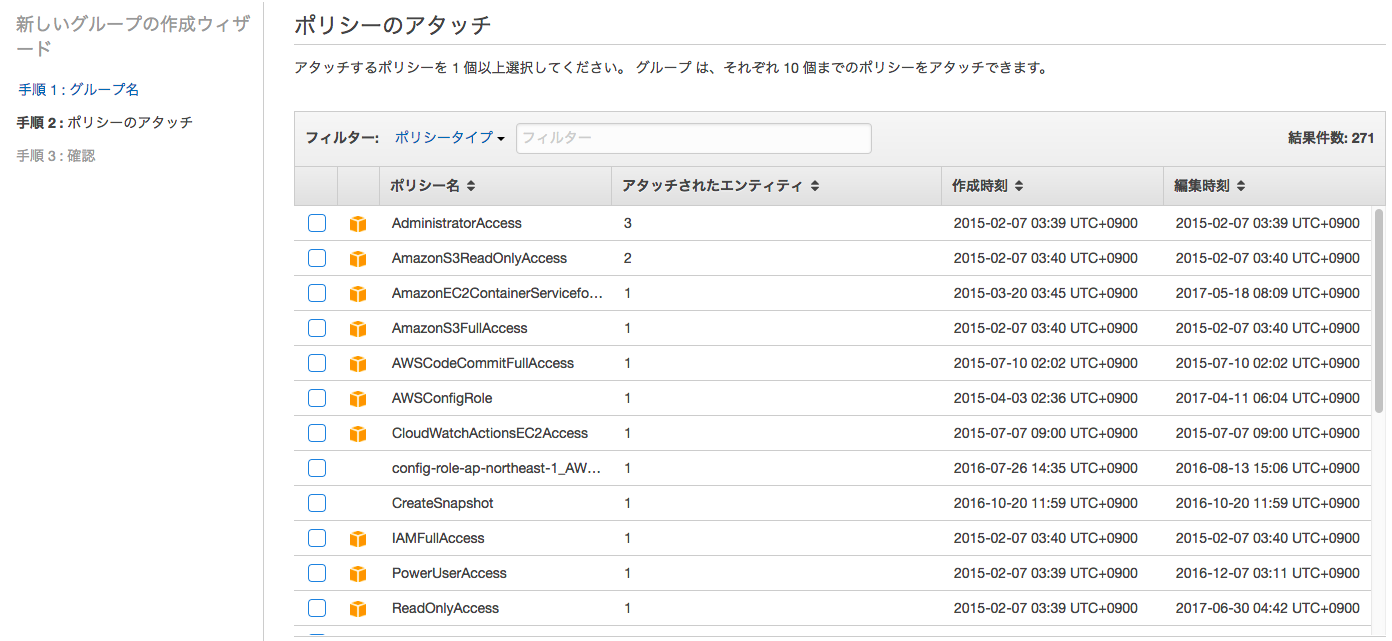Click the icon beside CloudWatchActionsEC2Access
This screenshot has height=641, width=1392.
pos(358,434)
